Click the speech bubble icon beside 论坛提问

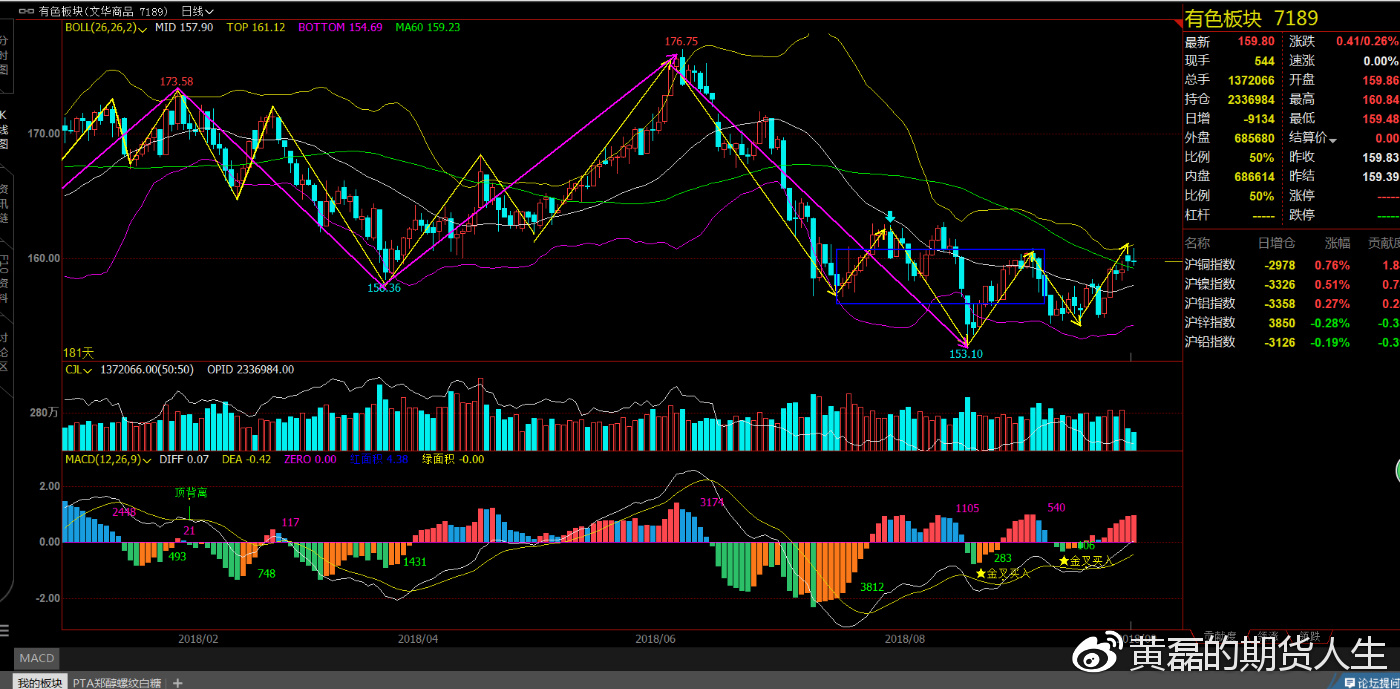point(1349,683)
